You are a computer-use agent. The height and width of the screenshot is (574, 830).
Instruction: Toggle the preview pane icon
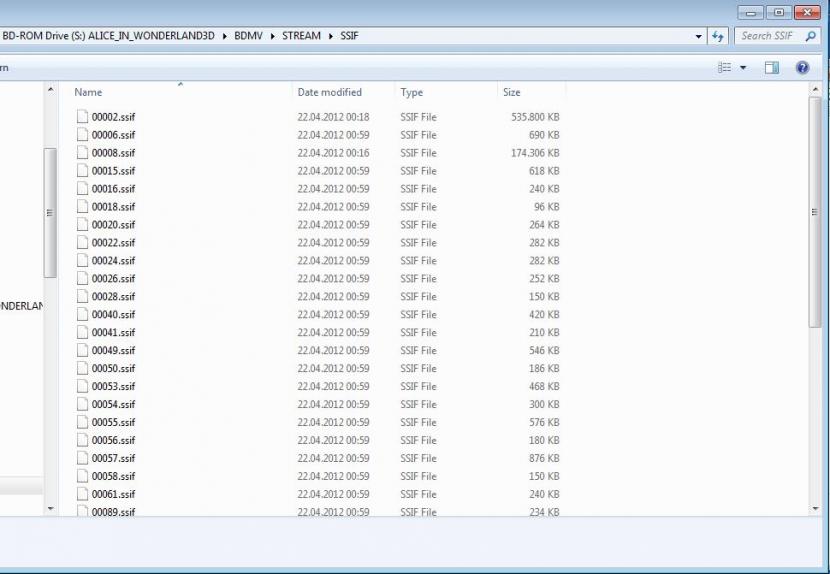(771, 67)
